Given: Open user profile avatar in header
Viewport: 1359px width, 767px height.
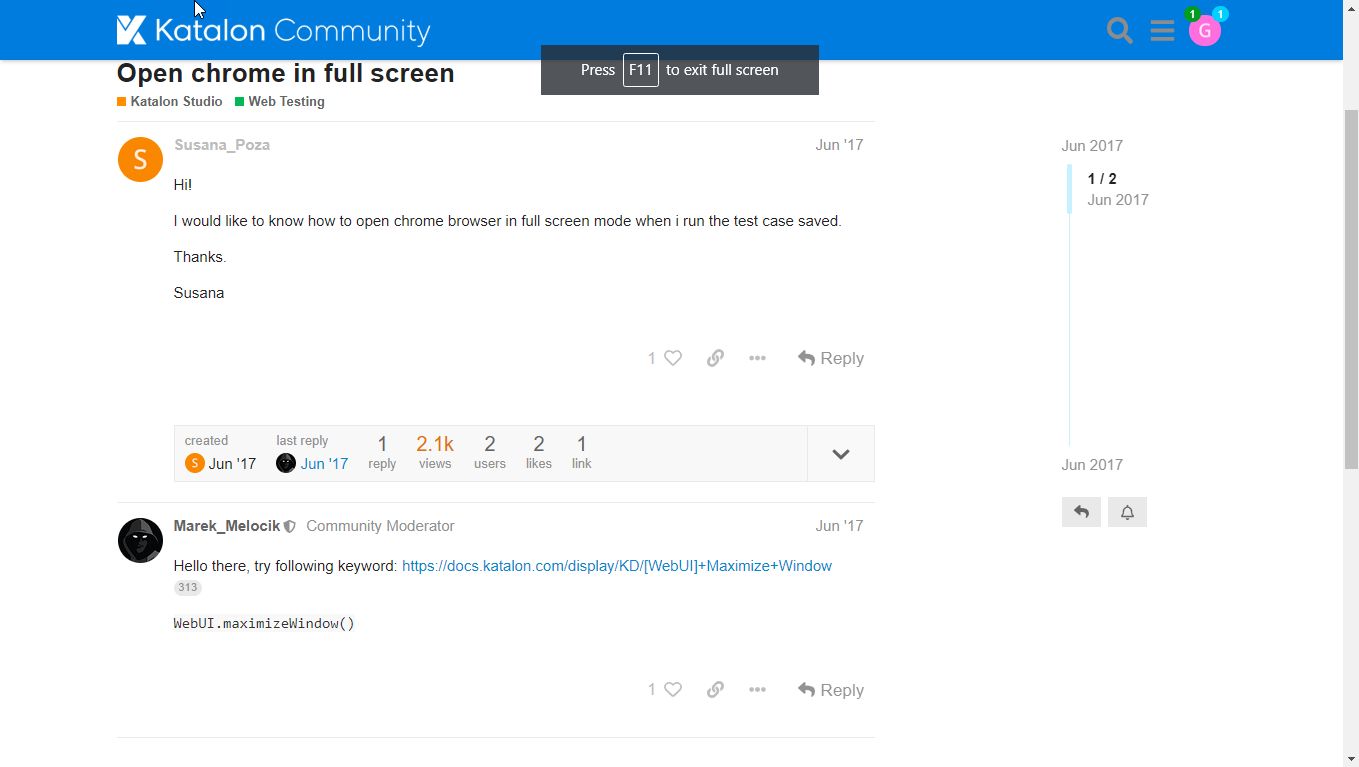Looking at the screenshot, I should [1204, 31].
